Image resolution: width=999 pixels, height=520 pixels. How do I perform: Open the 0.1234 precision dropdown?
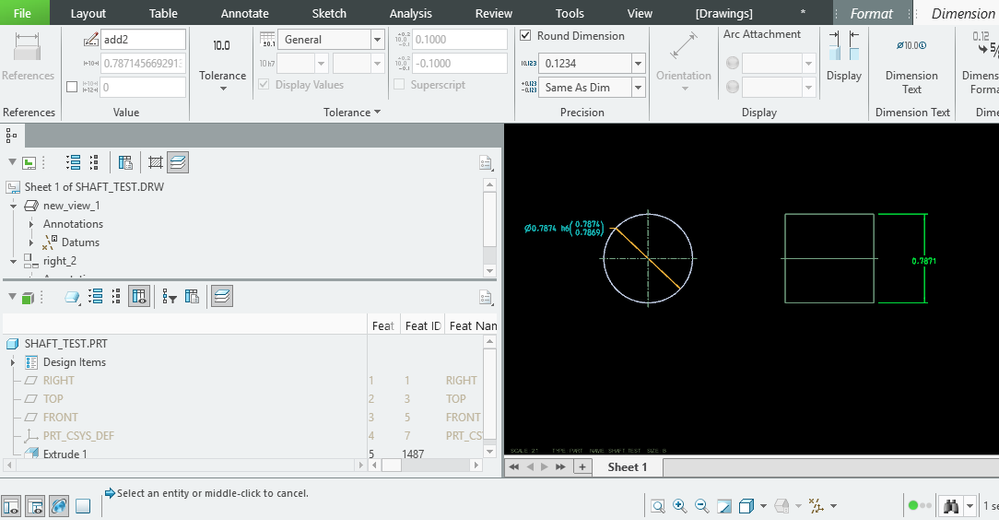click(638, 63)
